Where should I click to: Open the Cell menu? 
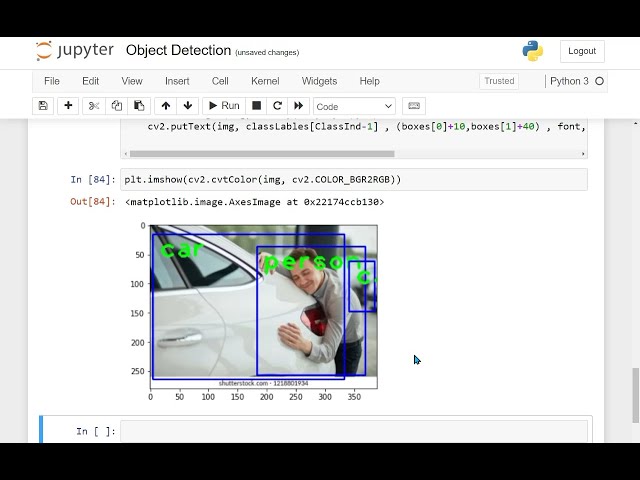[220, 81]
